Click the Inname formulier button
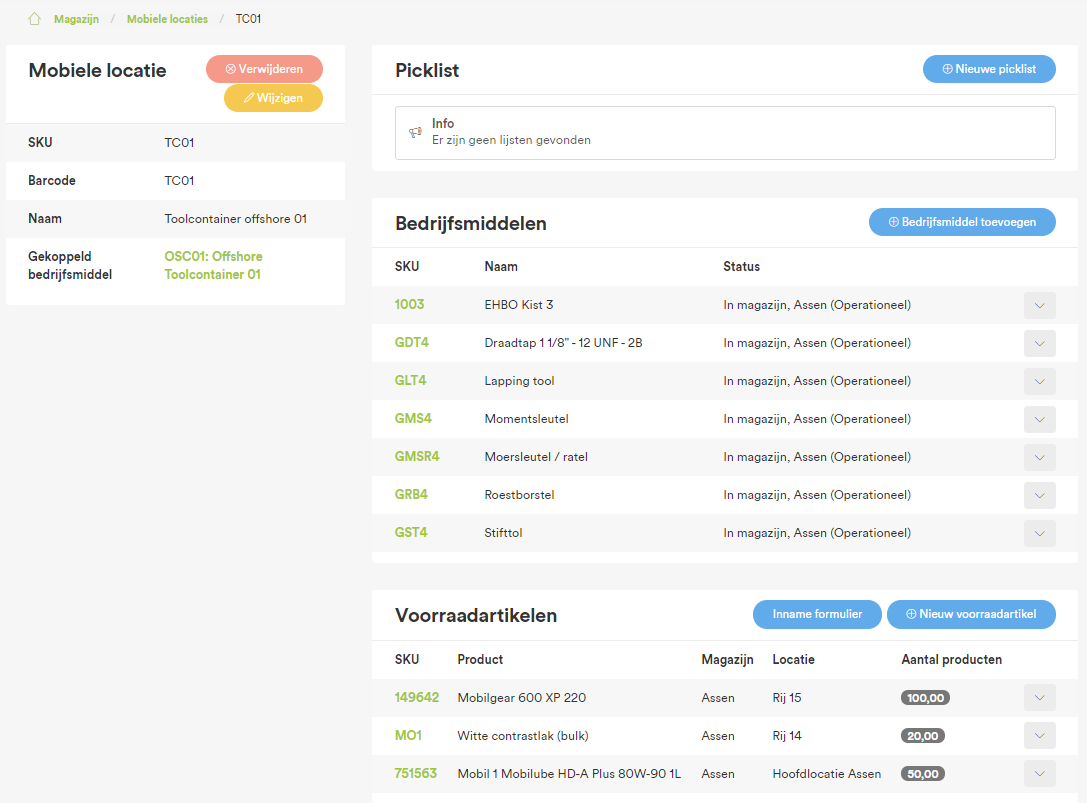 click(817, 614)
